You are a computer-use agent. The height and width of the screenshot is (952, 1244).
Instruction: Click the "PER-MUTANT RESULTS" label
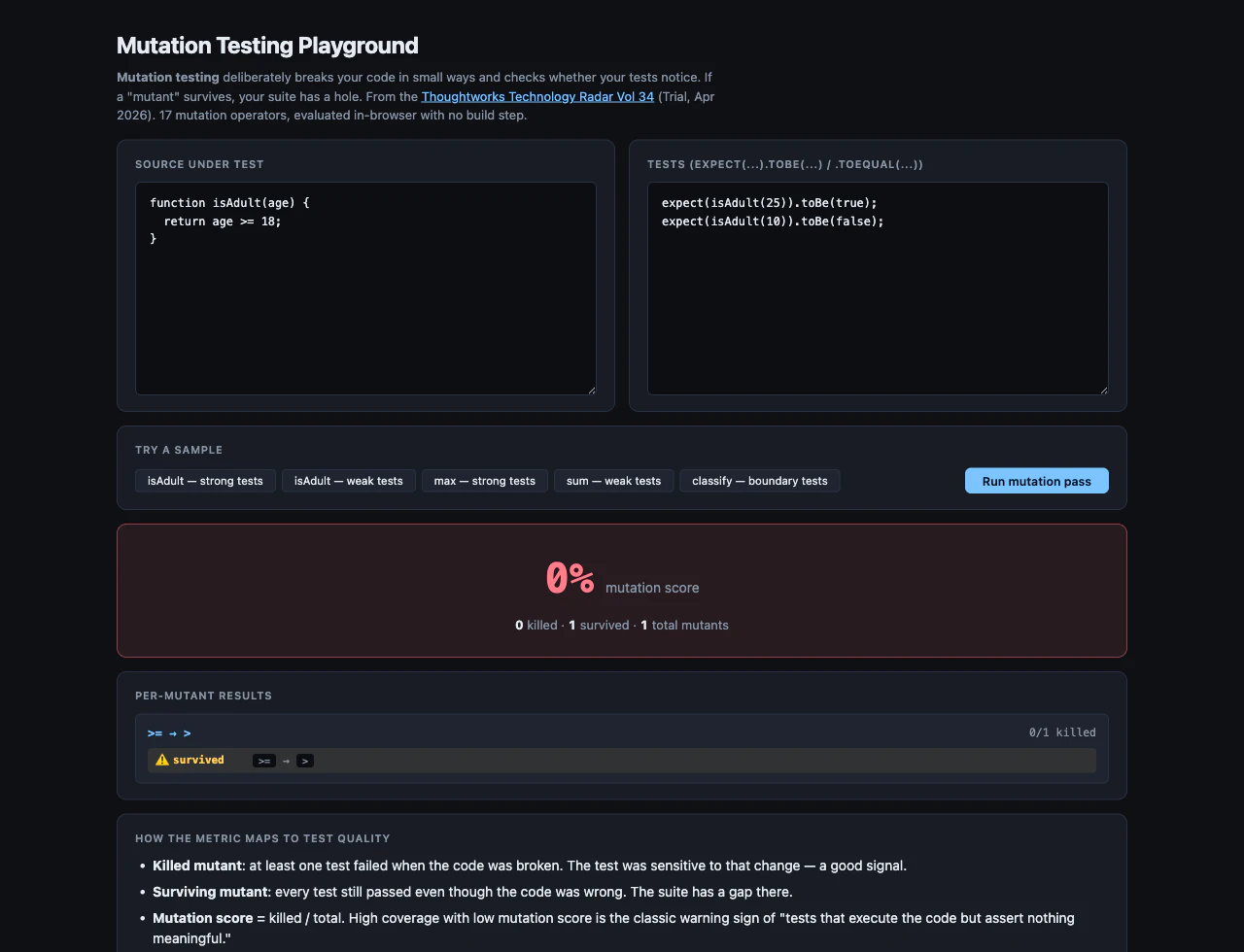pos(203,696)
